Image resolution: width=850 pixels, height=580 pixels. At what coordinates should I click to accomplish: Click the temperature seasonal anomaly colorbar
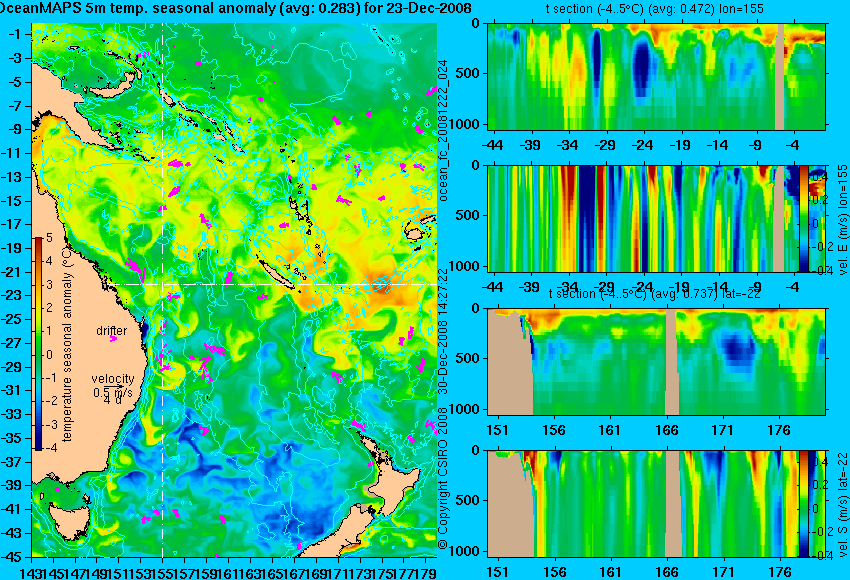[38, 344]
